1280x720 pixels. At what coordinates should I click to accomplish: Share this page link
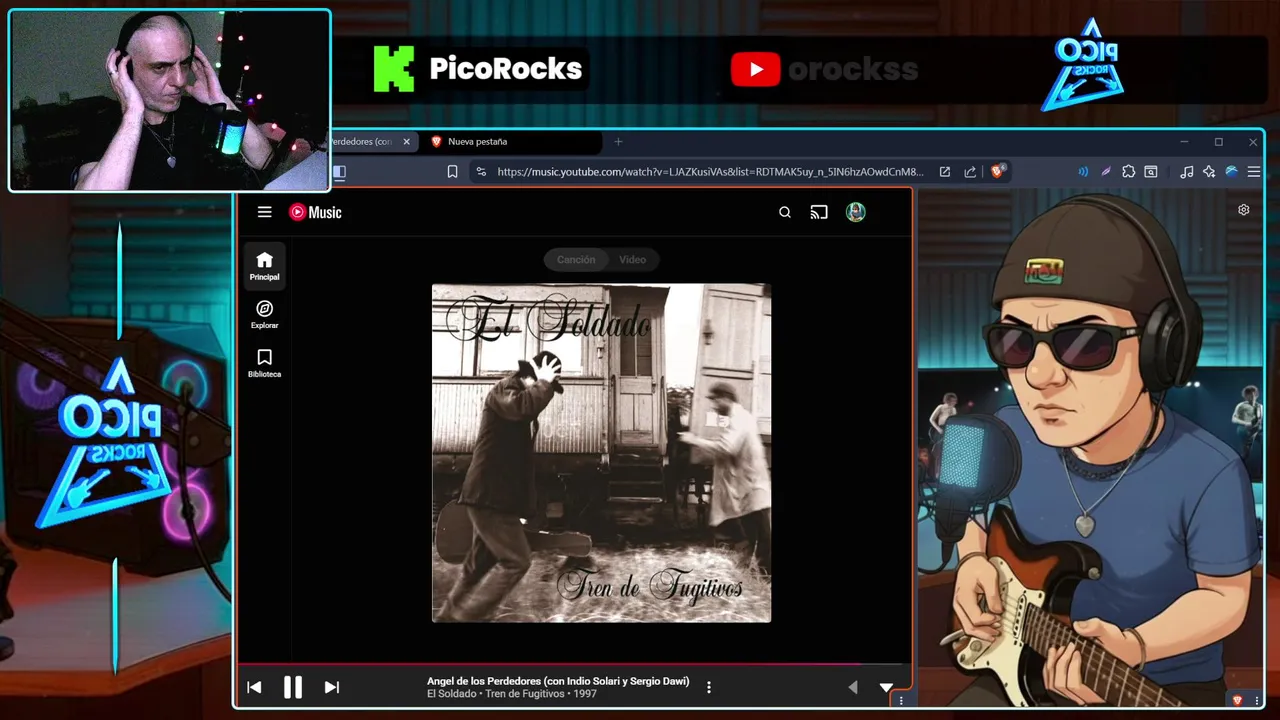[970, 172]
